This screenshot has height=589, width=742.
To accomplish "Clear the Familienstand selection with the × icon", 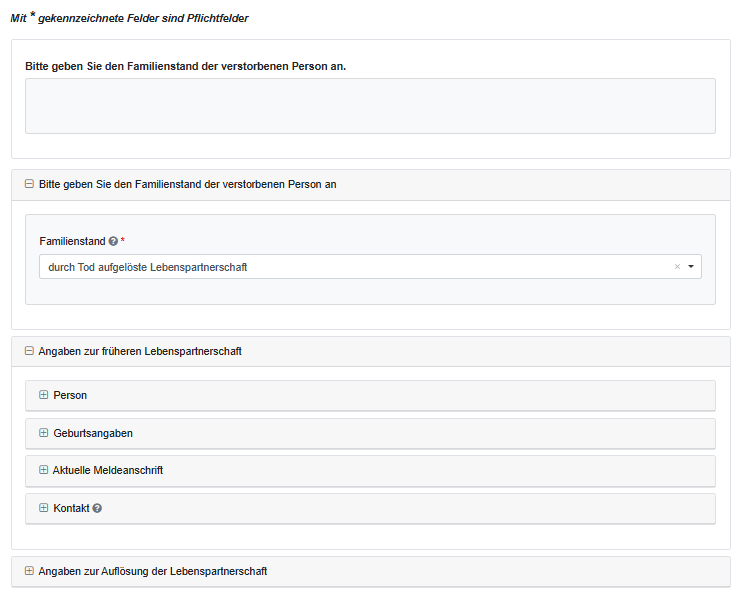I will (677, 267).
